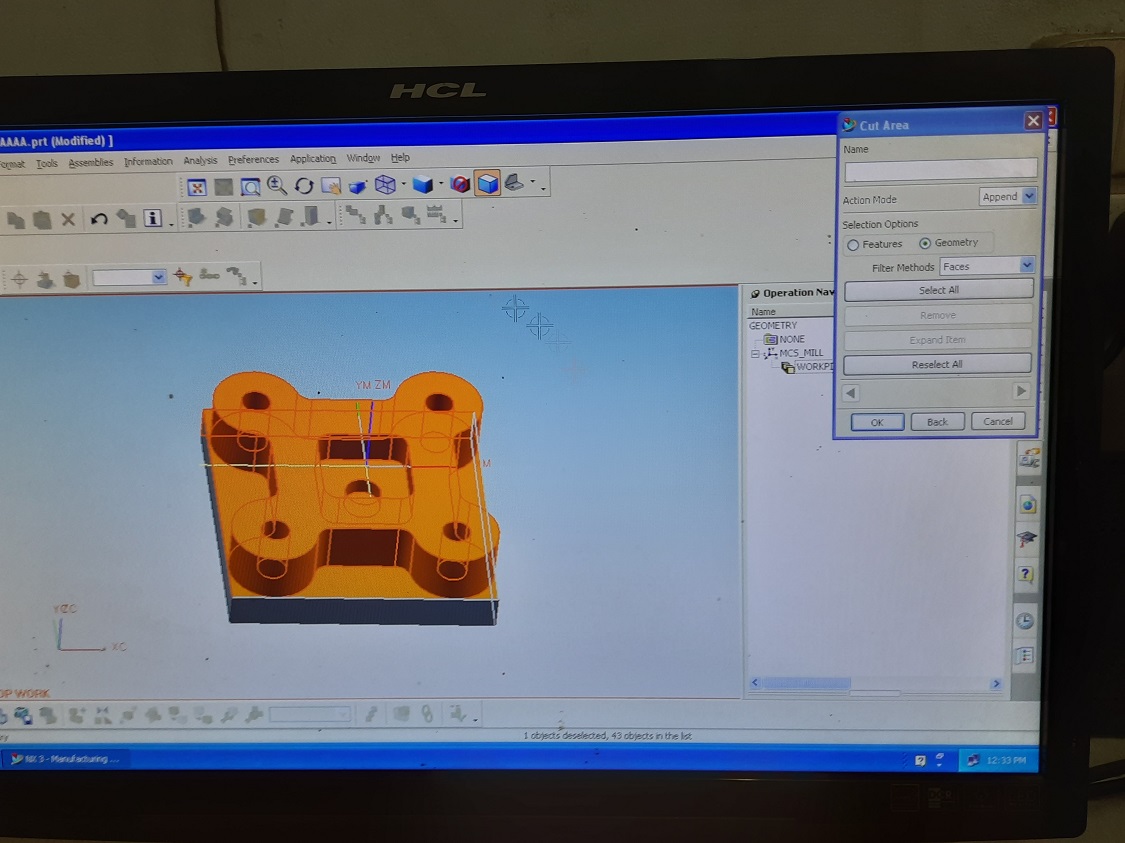1125x843 pixels.
Task: Click the NX 3 Manufacturing taskbar button
Action: click(x=65, y=759)
